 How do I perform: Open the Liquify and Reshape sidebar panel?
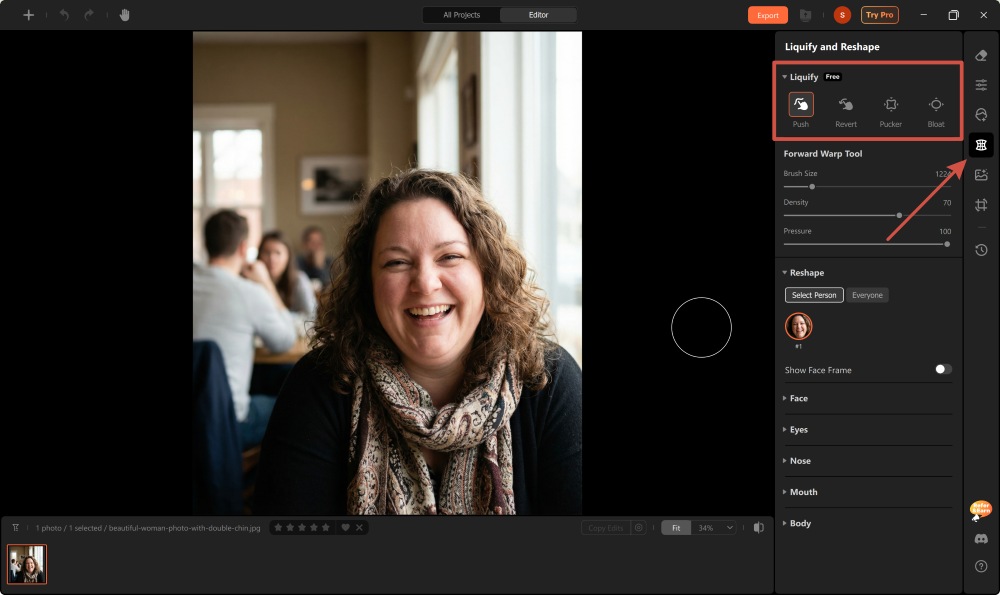(x=981, y=144)
